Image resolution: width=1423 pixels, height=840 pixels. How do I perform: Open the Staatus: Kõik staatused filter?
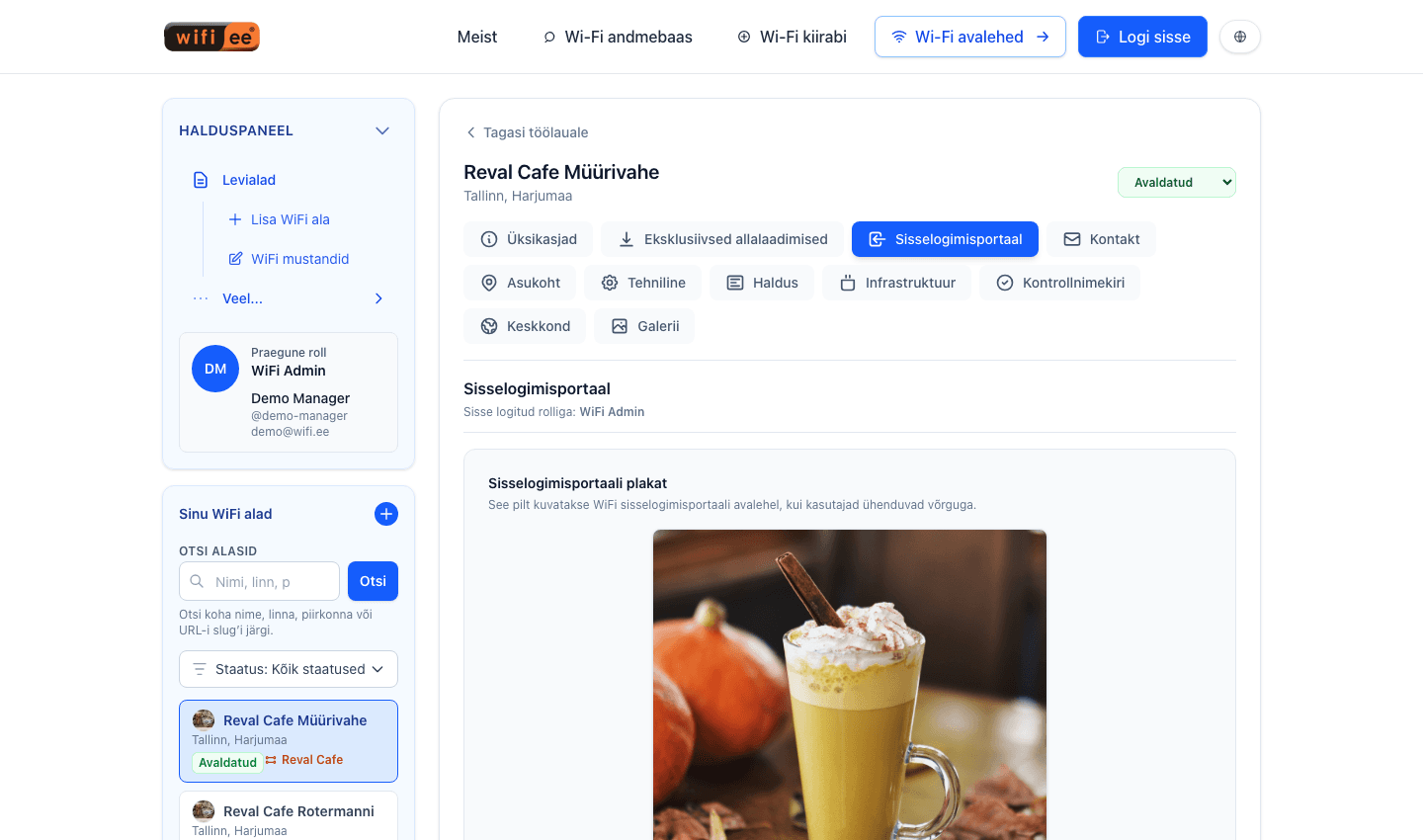(x=289, y=669)
